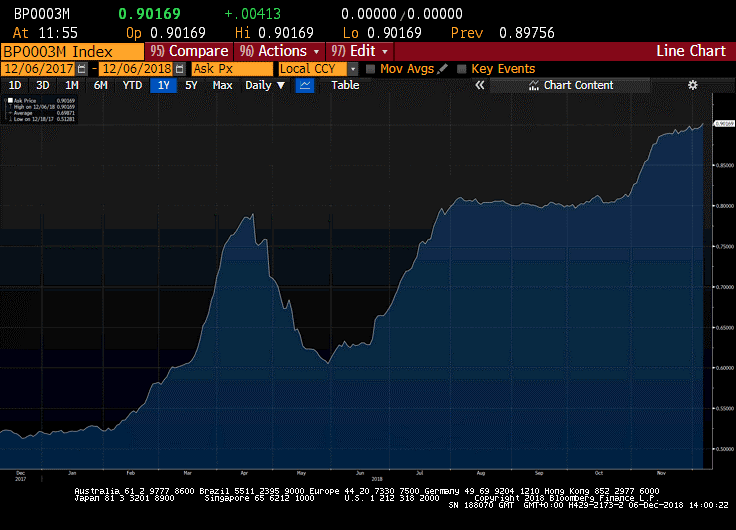The image size is (736, 530).
Task: Click the Compare button
Action: (x=189, y=51)
